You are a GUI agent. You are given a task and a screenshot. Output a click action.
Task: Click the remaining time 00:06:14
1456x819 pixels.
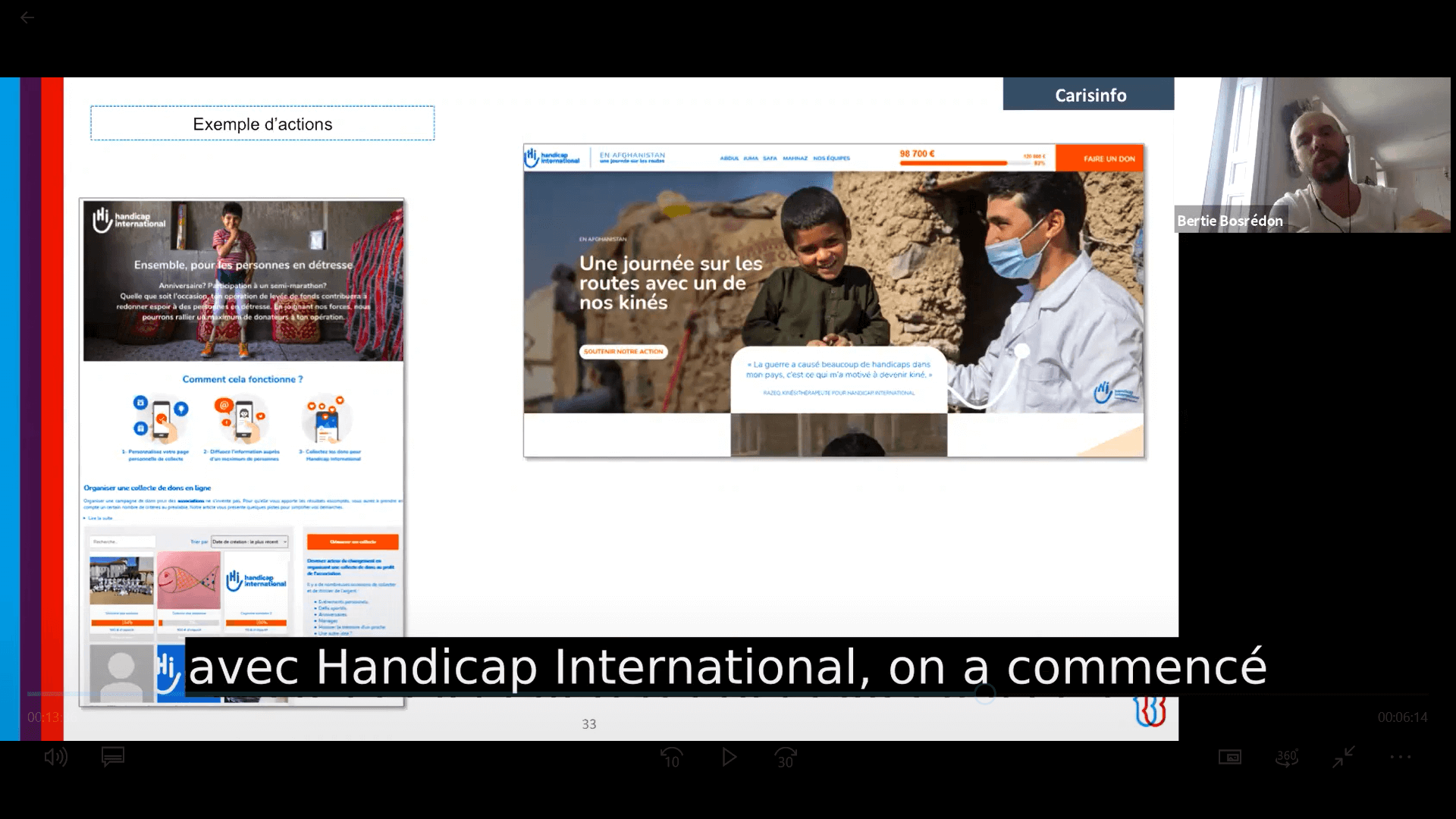1402,717
